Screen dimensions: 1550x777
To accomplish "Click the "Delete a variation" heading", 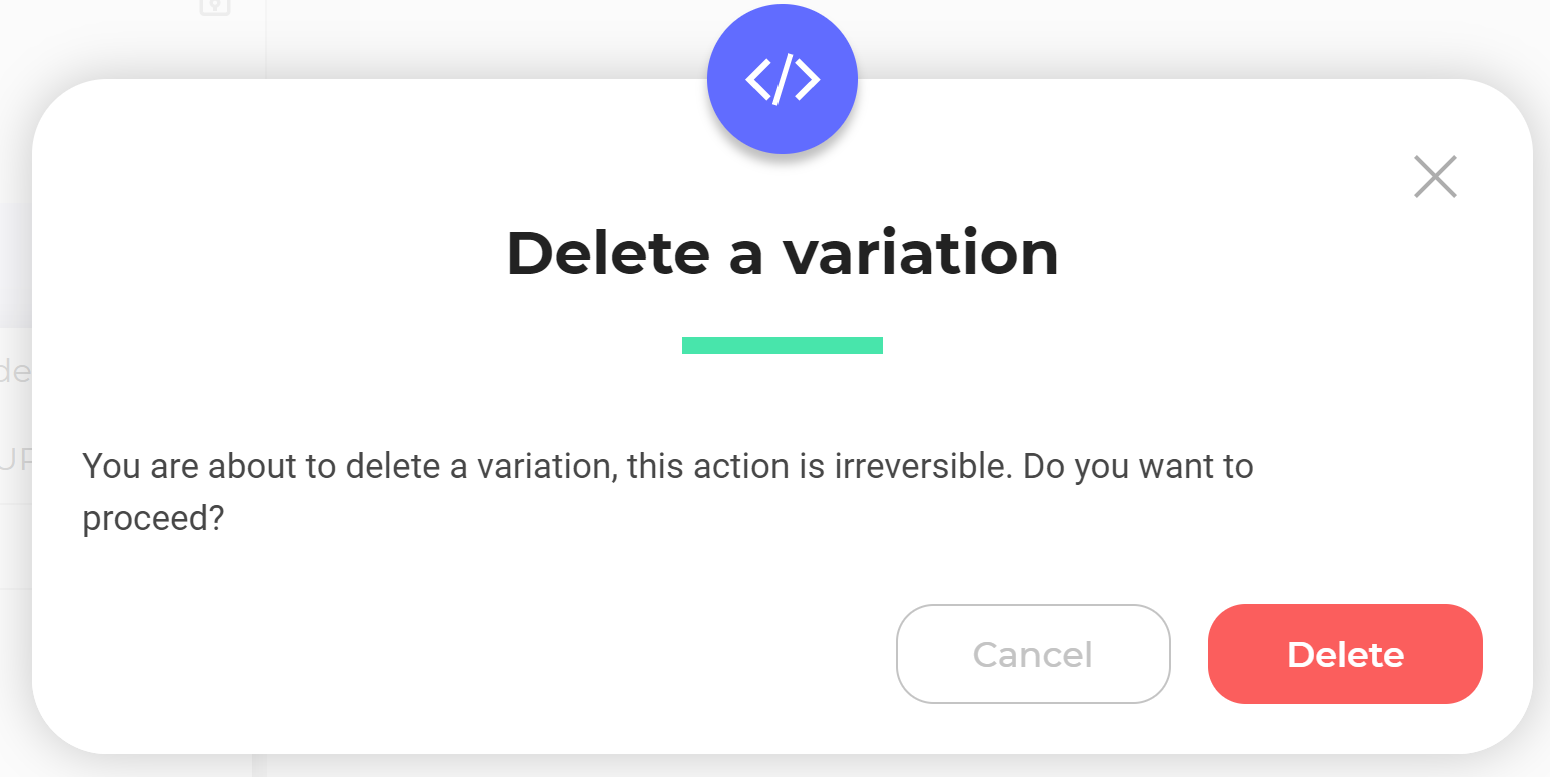I will [x=782, y=253].
